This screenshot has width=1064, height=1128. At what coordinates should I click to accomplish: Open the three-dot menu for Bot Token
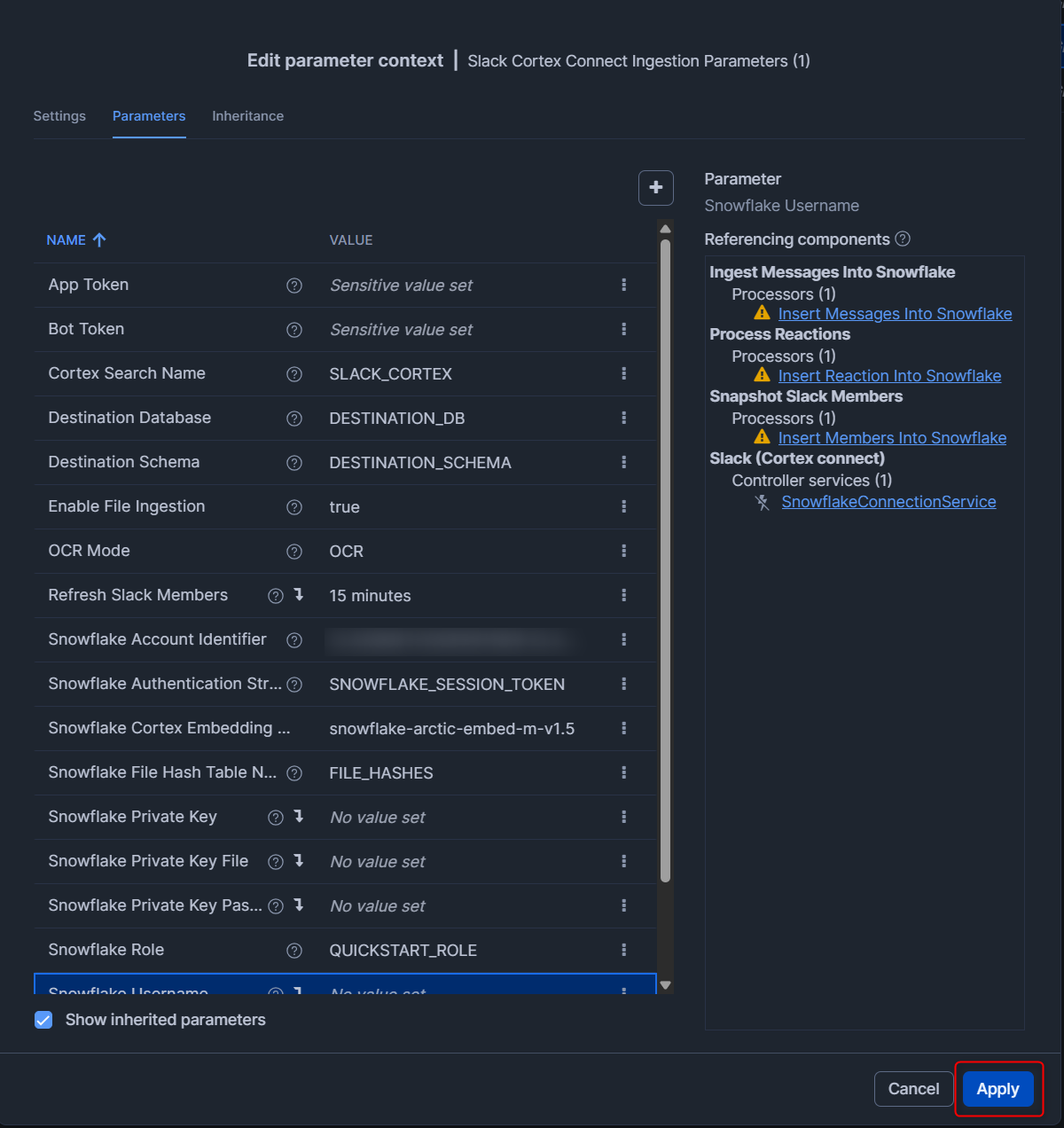coord(624,329)
